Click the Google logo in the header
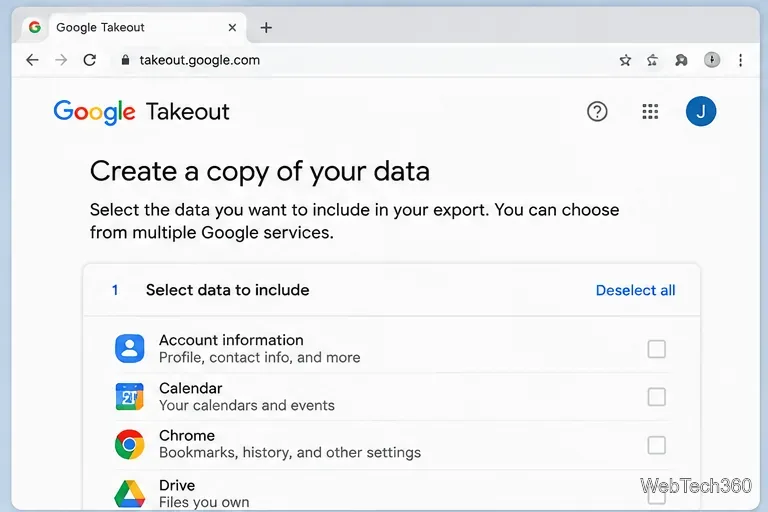The image size is (768, 512). click(94, 112)
